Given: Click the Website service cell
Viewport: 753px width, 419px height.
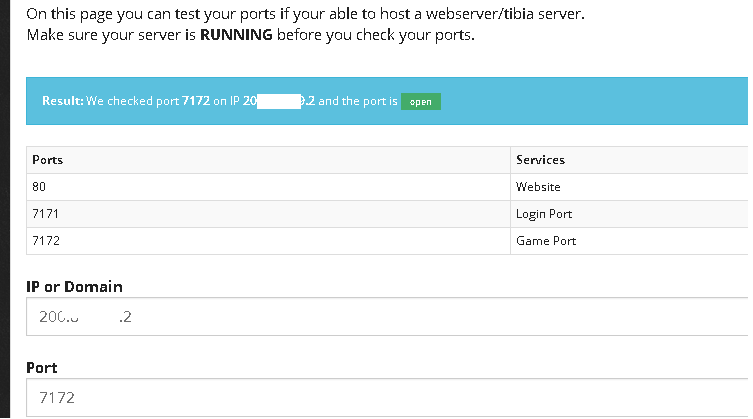Looking at the screenshot, I should (x=629, y=187).
